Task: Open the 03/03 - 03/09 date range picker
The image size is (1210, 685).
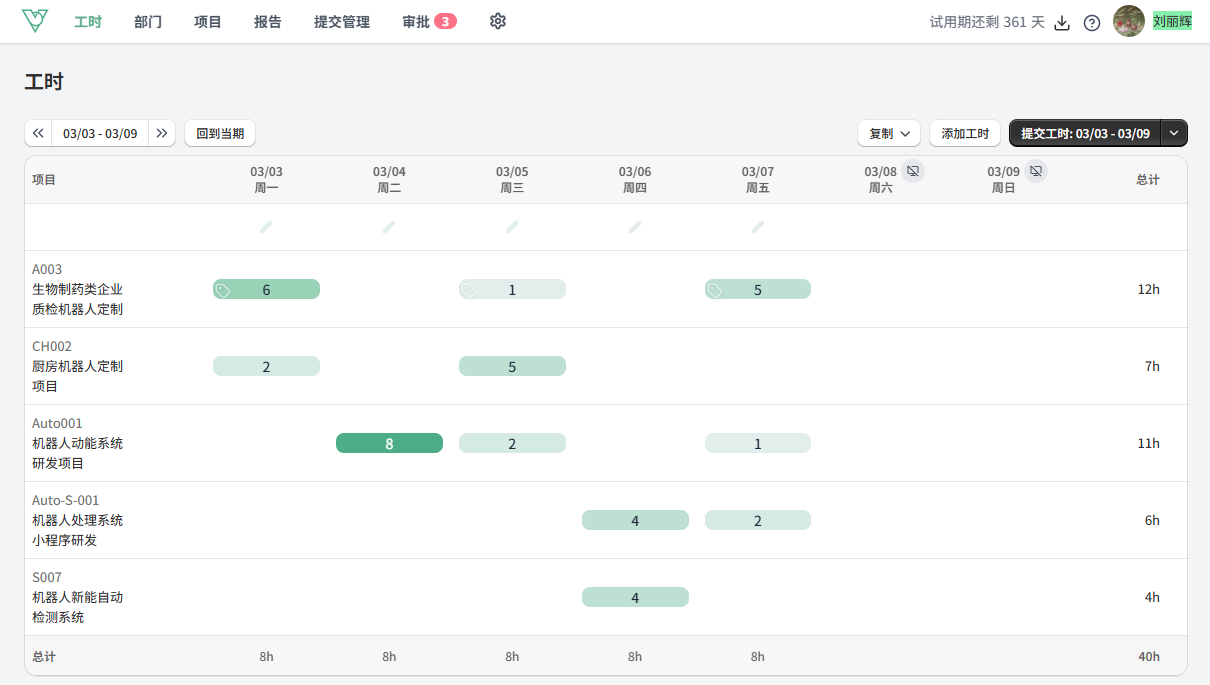Action: pyautogui.click(x=100, y=133)
